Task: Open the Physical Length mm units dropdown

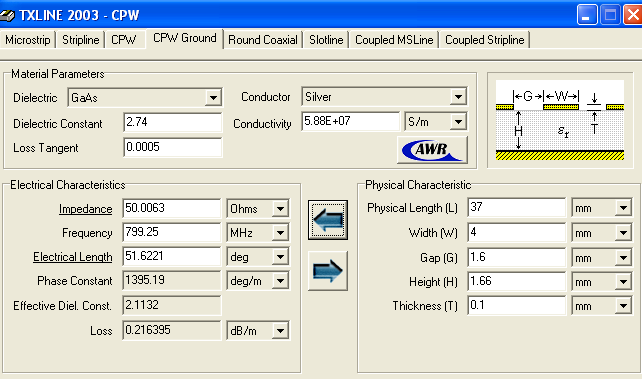Action: (623, 208)
